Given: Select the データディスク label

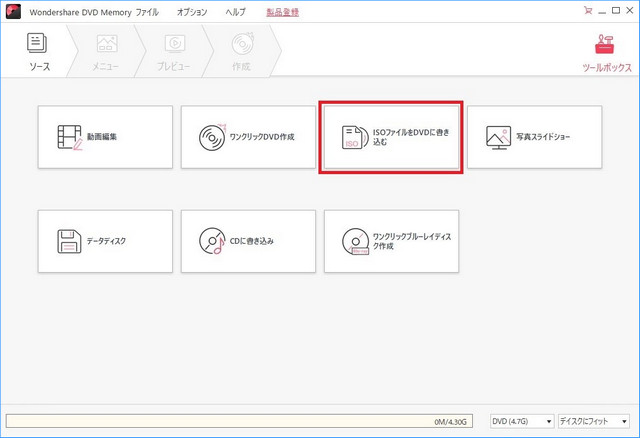Looking at the screenshot, I should [106, 241].
